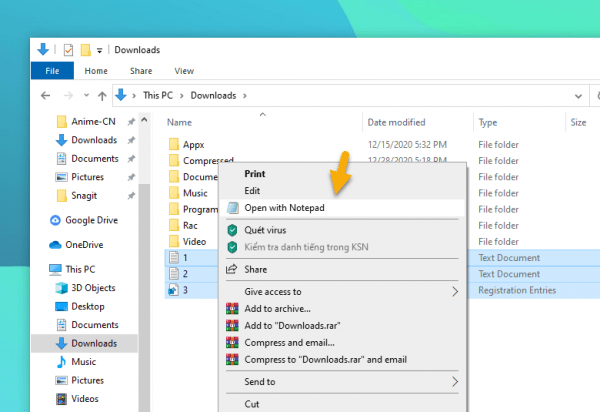Viewport: 600px width, 412px height.
Task: Choose Compress to "Downloads.rar" and email
Action: [325, 360]
